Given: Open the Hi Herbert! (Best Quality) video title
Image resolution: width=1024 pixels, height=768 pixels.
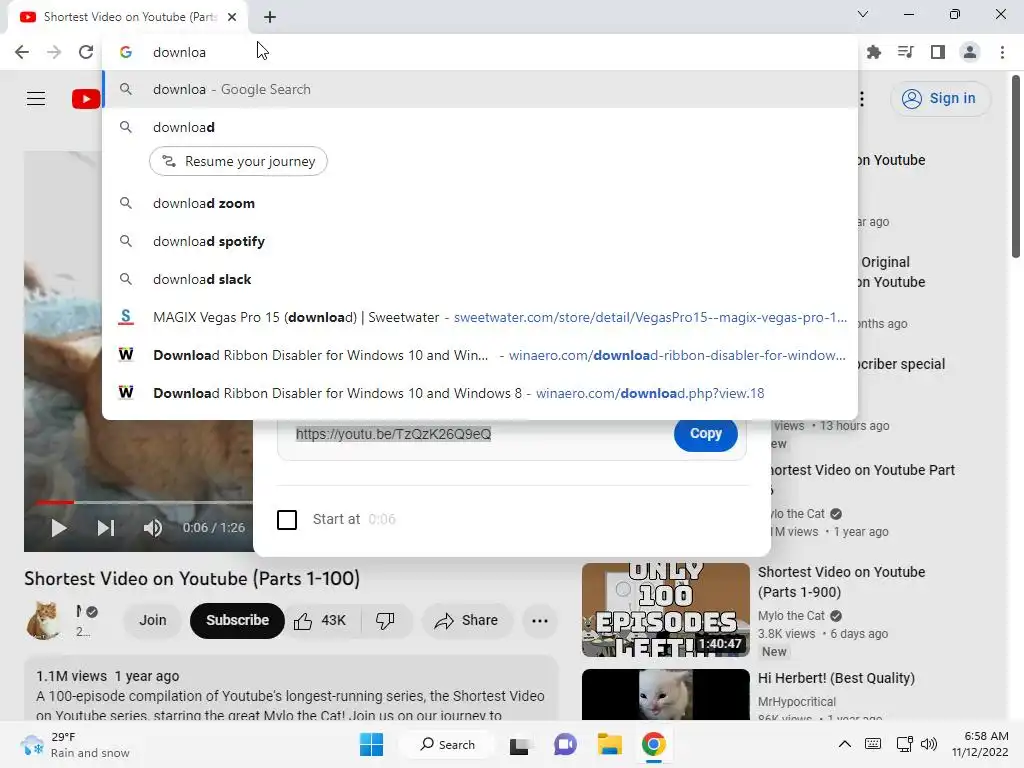Looking at the screenshot, I should (836, 679).
